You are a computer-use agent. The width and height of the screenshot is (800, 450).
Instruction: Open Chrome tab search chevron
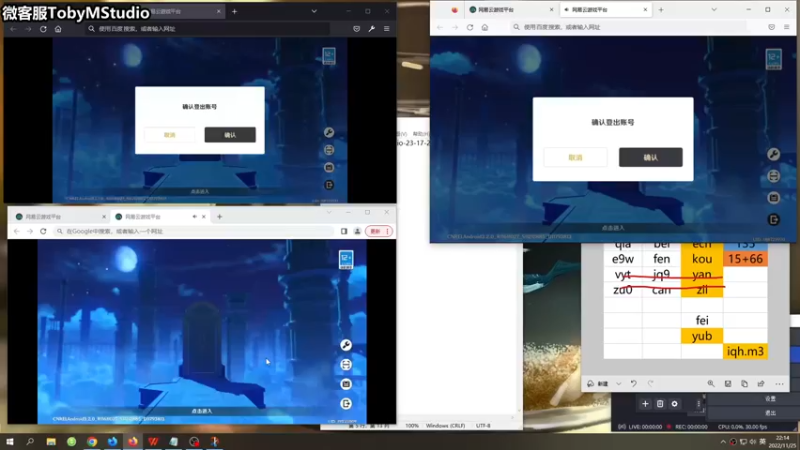click(x=329, y=212)
